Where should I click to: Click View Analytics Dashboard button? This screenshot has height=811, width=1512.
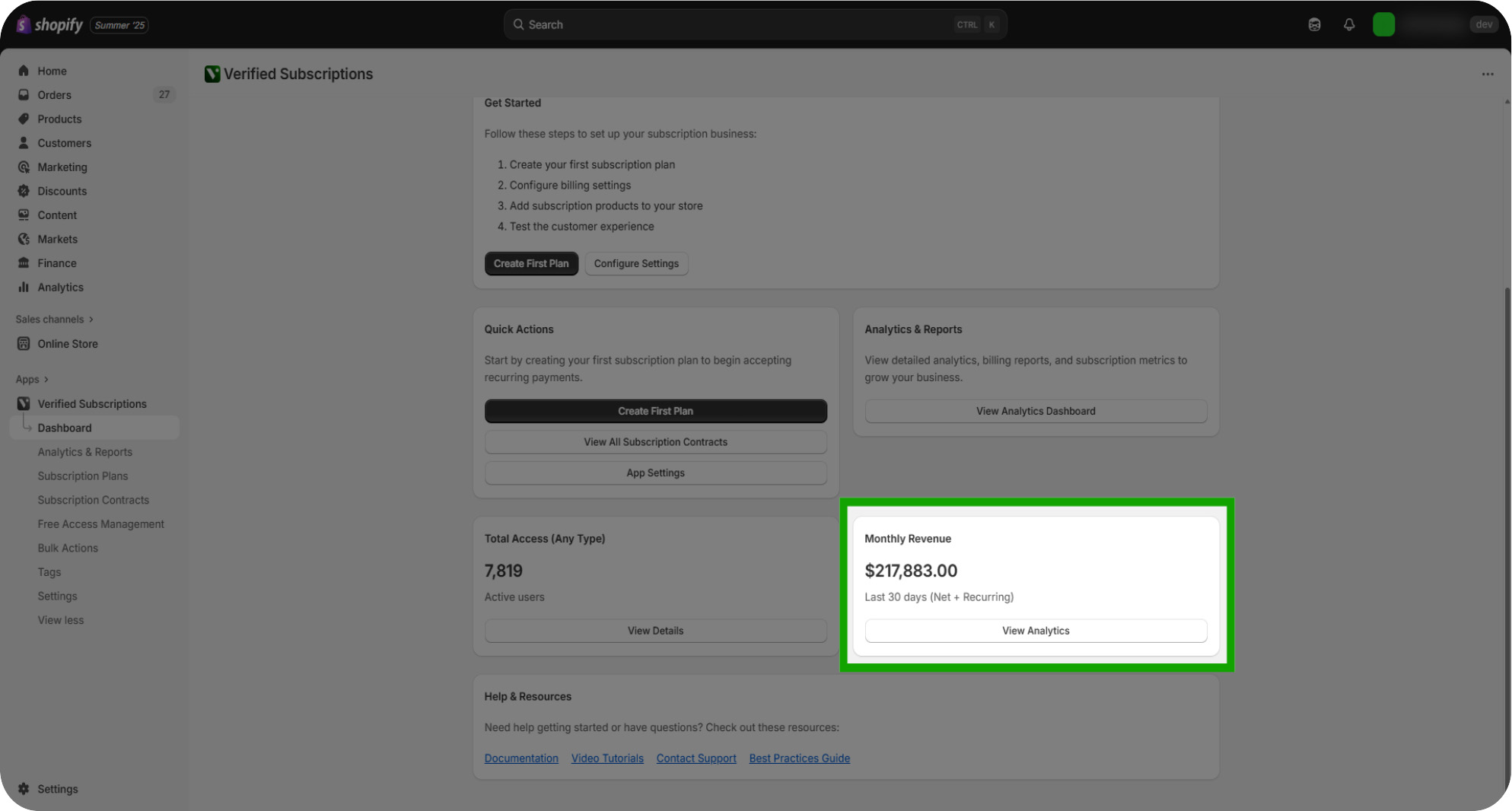[x=1036, y=411]
